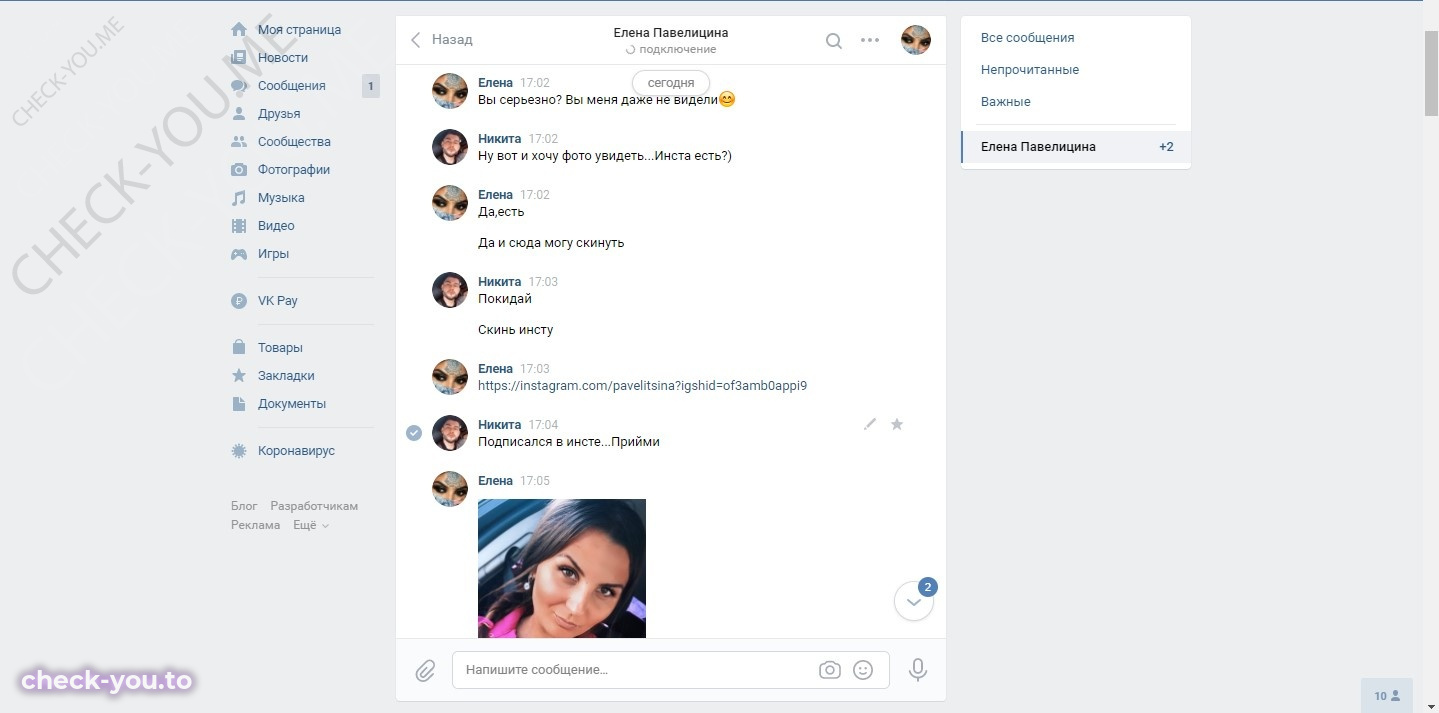Screen dimensions: 1439x713
Task: Click the Друзья person icon
Action: pos(239,114)
